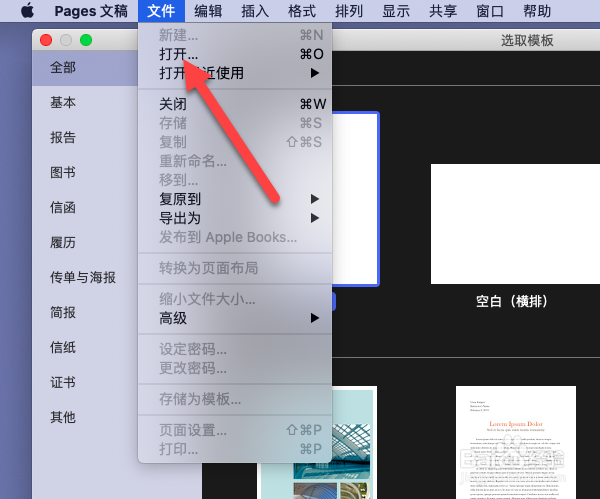This screenshot has height=499, width=600.
Task: Click 更改密码... menu entry
Action: [235, 368]
